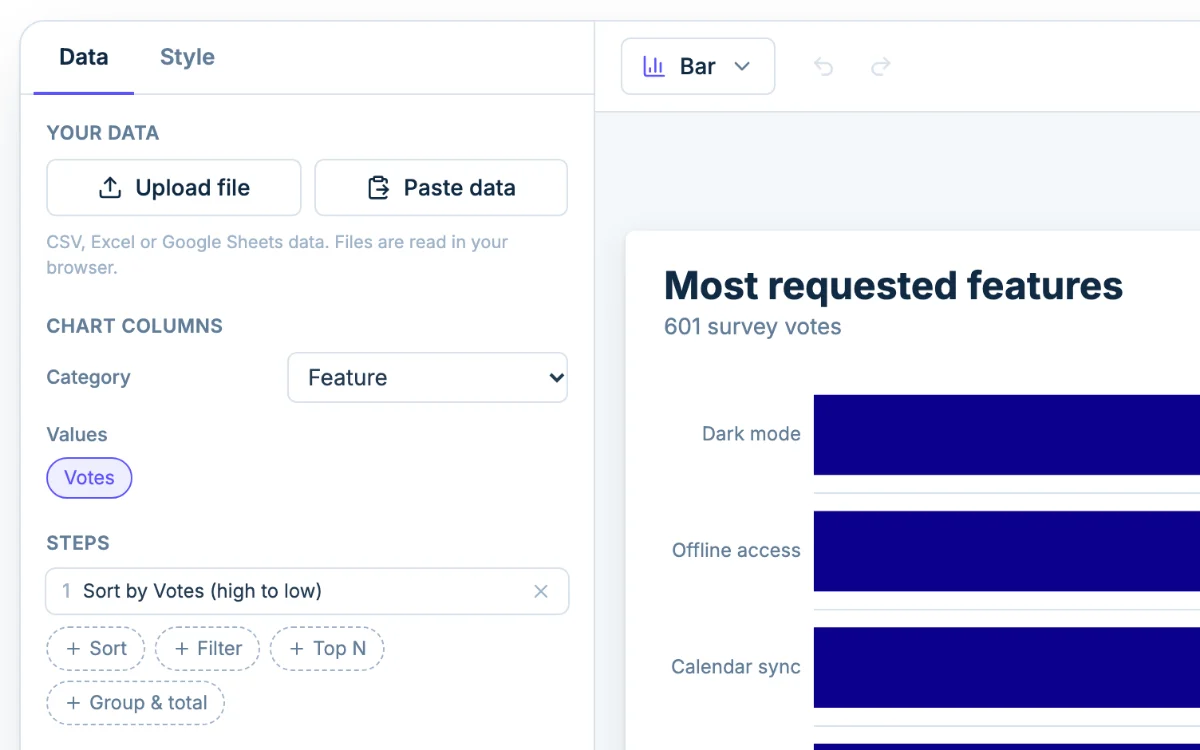This screenshot has height=750, width=1200.
Task: Click the Calendar sync bar in chart
Action: point(1007,667)
